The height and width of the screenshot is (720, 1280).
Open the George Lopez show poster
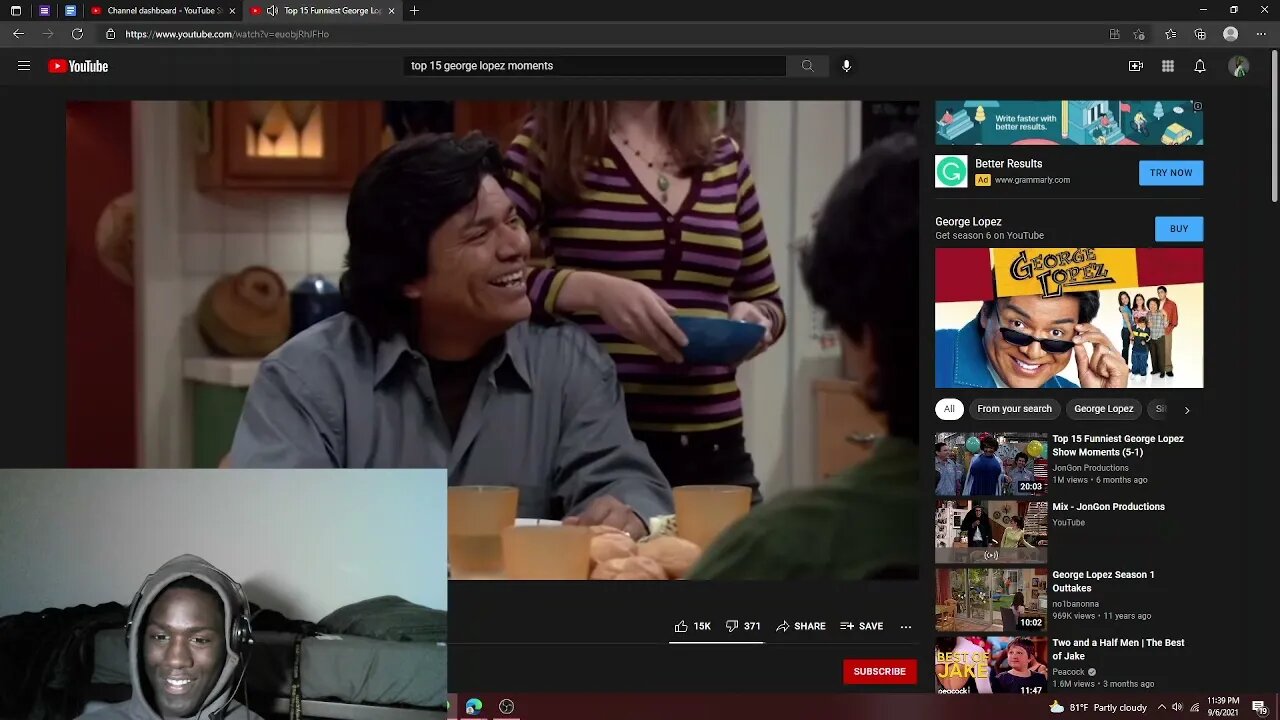tap(1069, 318)
